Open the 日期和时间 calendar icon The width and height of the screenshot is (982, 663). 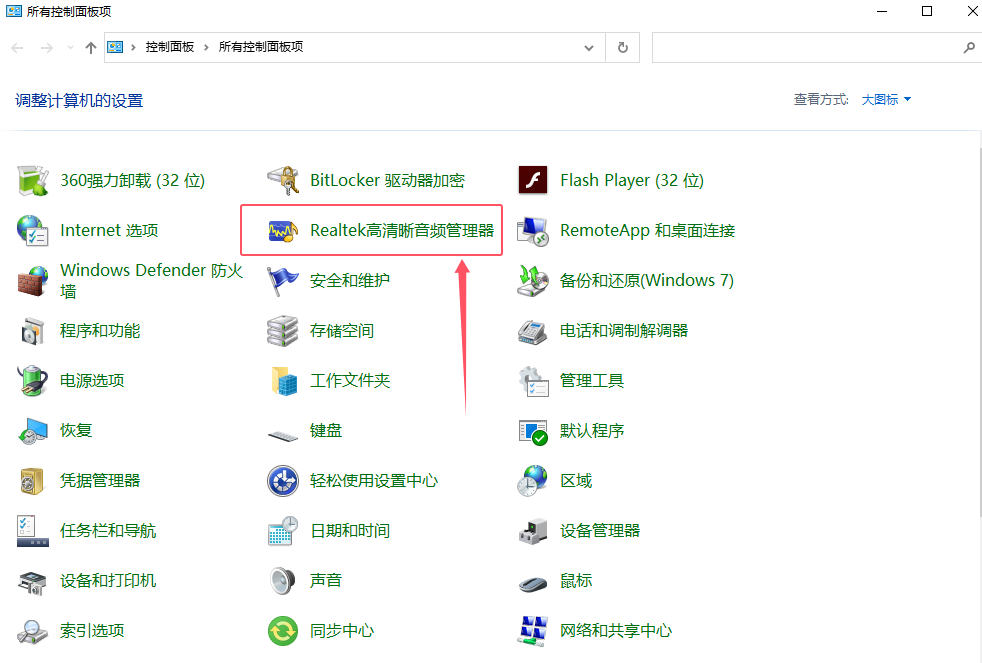point(283,531)
